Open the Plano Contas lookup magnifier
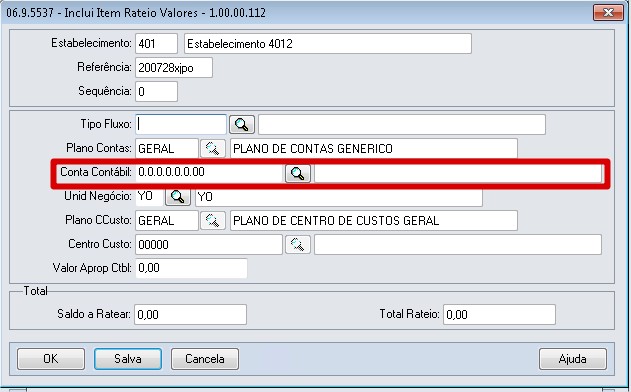The width and height of the screenshot is (631, 392). click(x=212, y=149)
